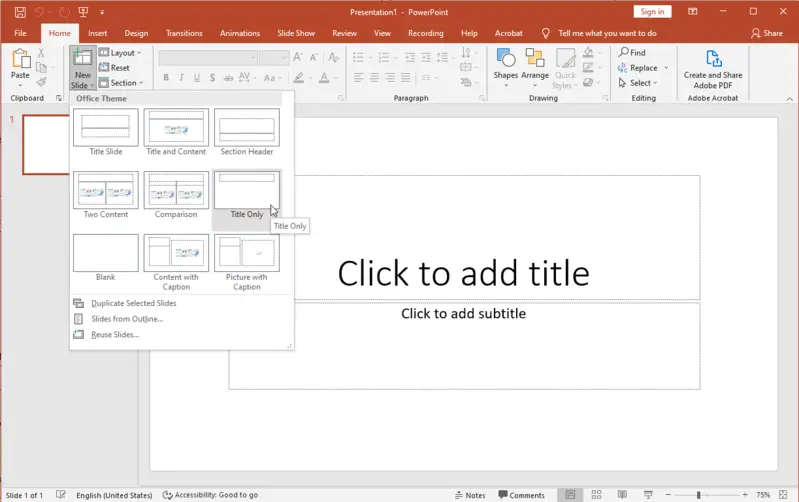
Task: Click the Ribbon Display Options icon
Action: (693, 11)
